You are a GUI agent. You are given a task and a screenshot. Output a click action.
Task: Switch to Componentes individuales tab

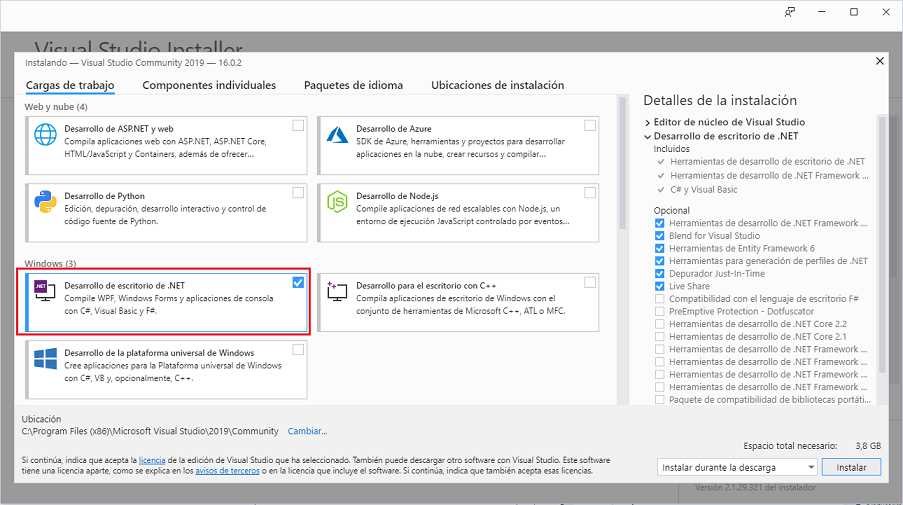tap(209, 86)
